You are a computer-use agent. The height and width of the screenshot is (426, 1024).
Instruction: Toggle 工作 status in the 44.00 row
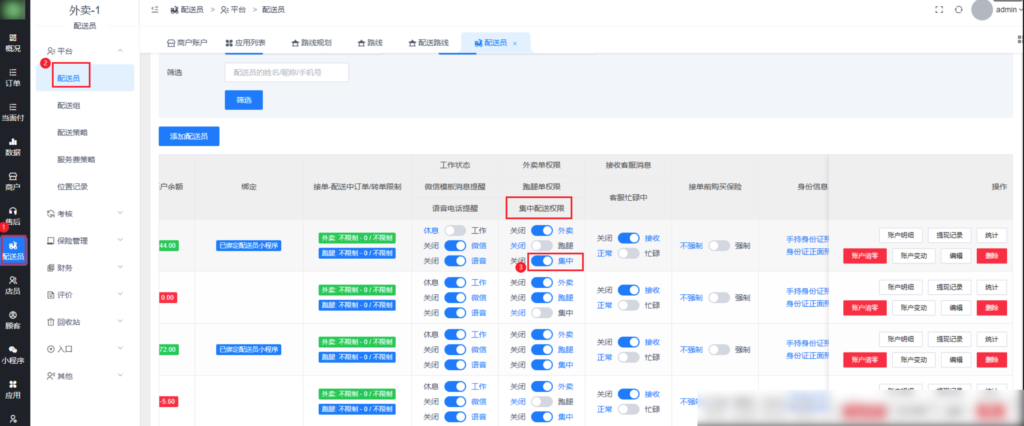click(455, 230)
